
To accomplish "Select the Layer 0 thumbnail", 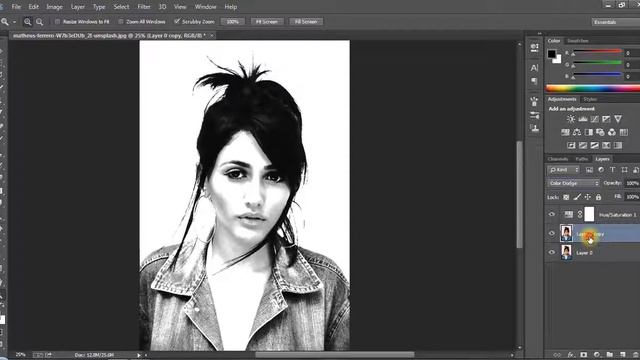I will pos(566,252).
